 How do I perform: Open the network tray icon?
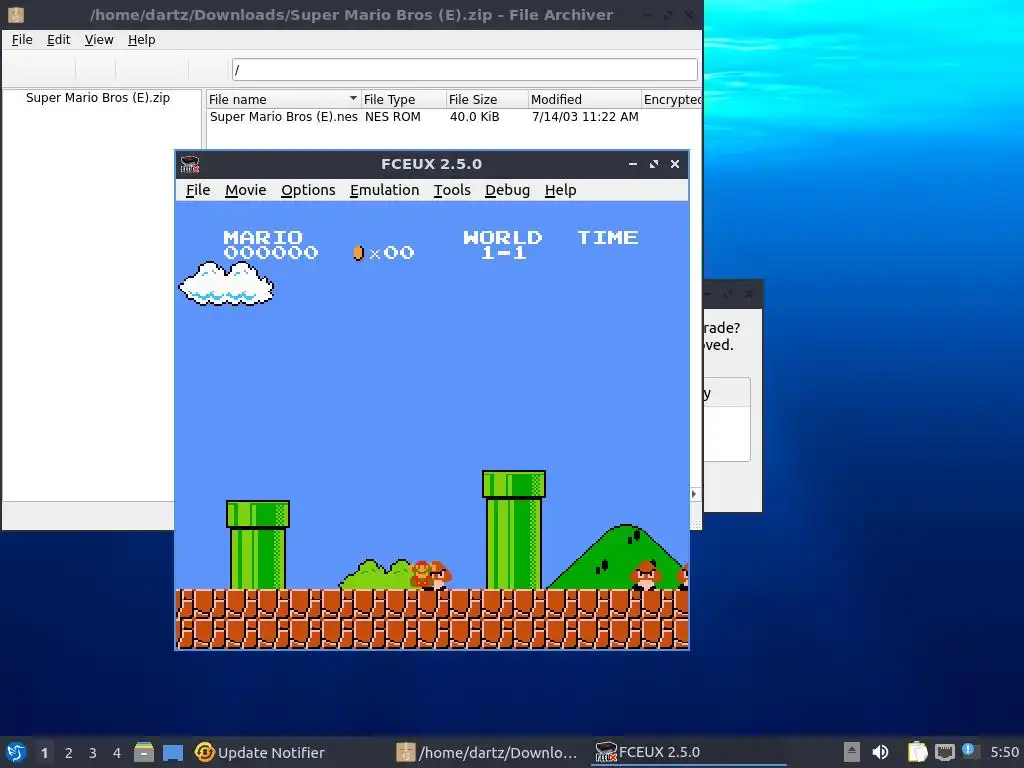pos(944,752)
